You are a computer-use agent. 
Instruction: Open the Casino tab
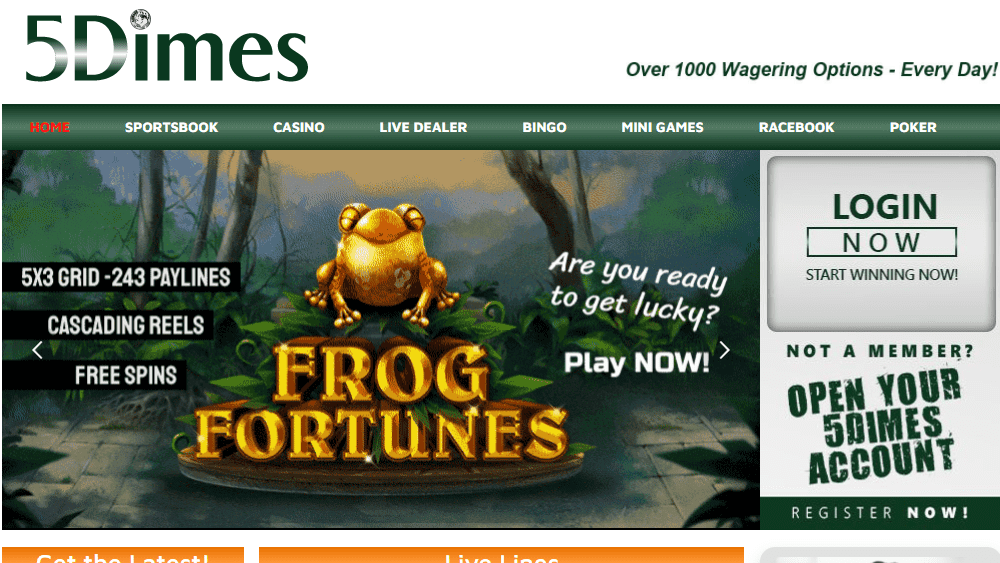click(x=298, y=128)
